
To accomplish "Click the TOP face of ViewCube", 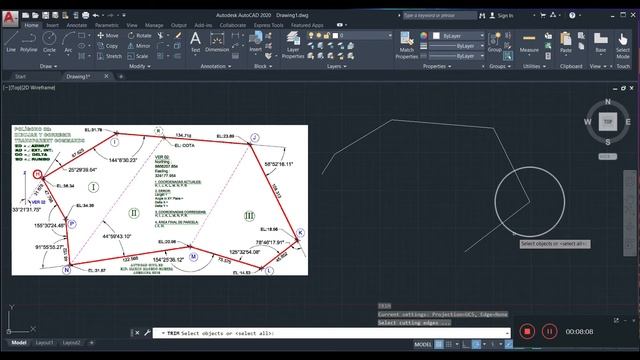I will click(x=608, y=122).
